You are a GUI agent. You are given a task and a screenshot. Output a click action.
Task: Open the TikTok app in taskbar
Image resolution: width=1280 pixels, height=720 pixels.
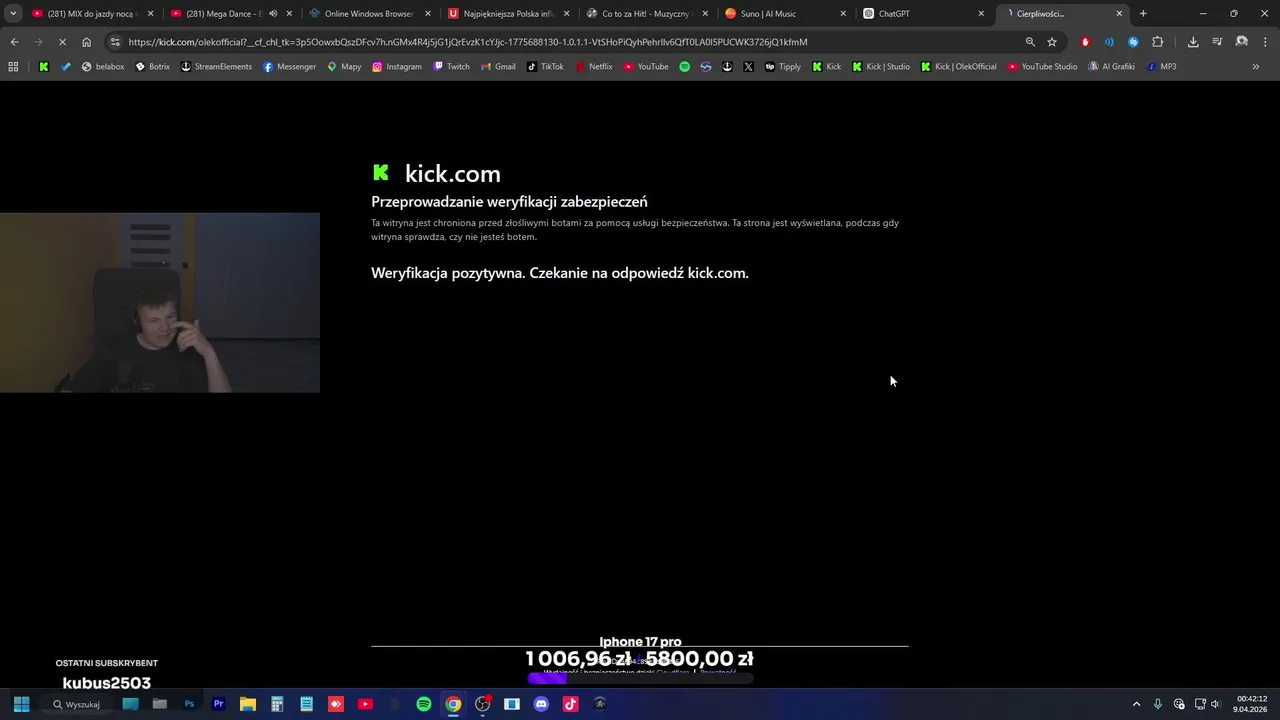(571, 704)
